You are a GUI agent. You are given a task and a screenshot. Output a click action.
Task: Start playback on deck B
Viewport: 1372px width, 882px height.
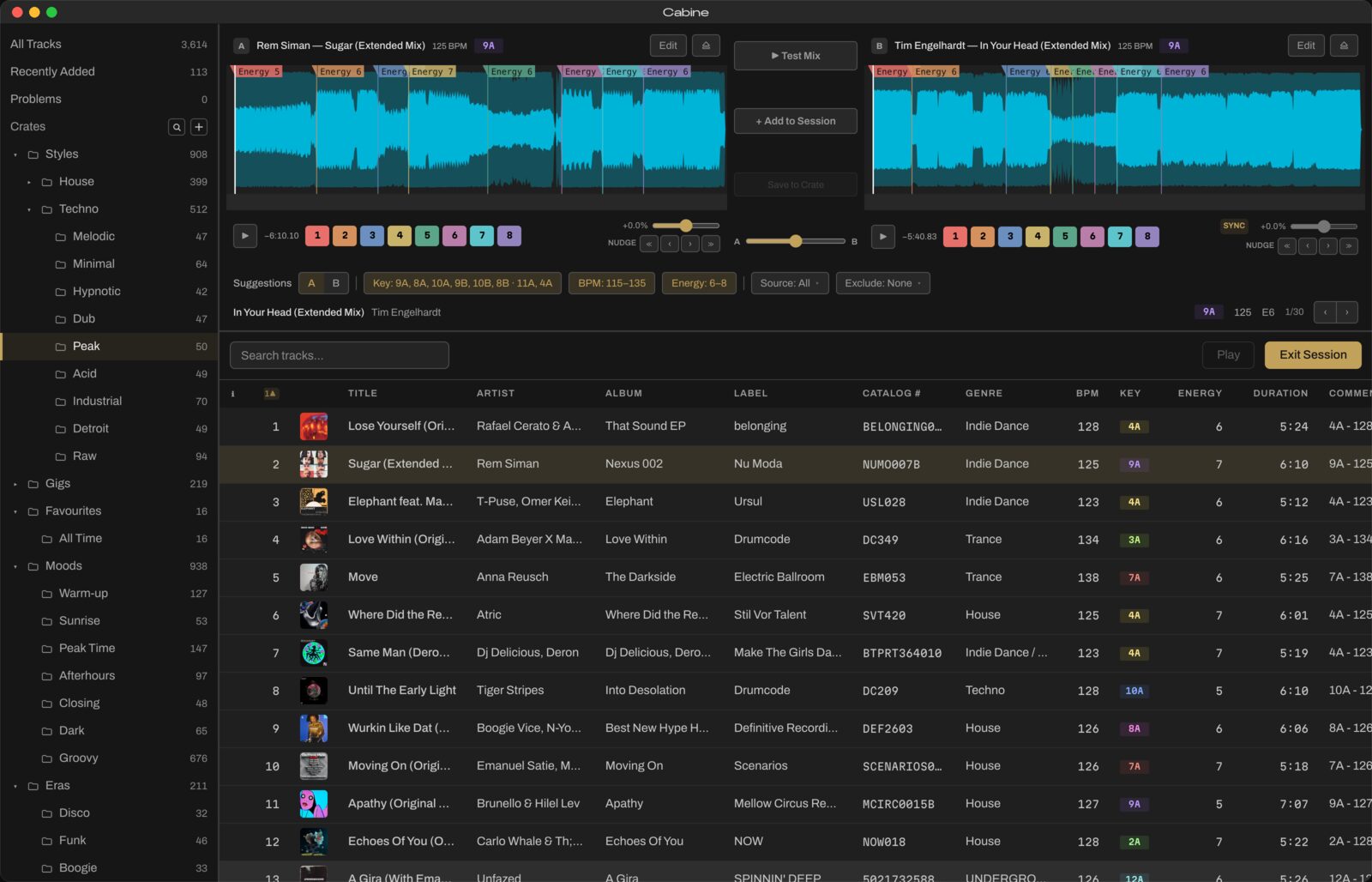pos(883,236)
